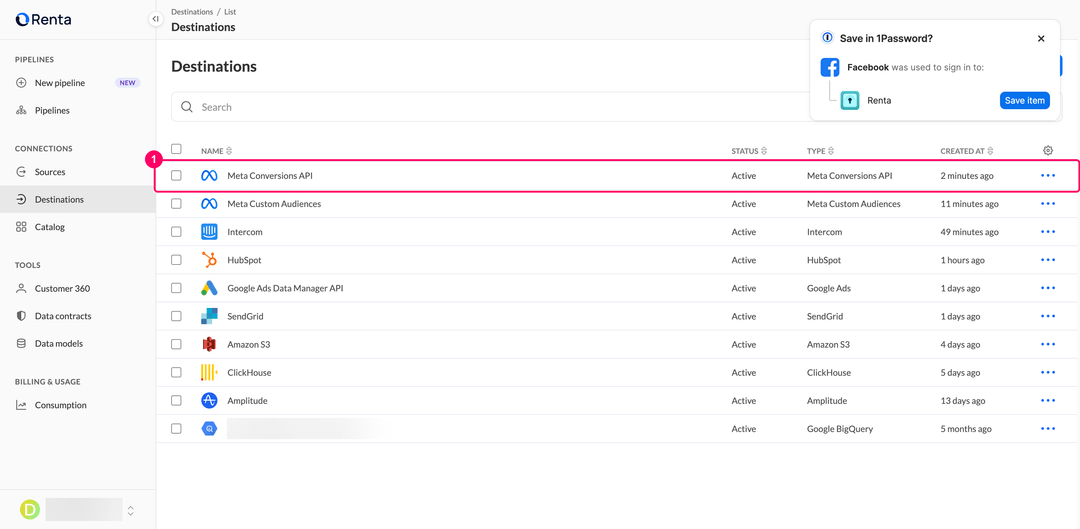Screen dimensions: 1080x529
Task: Expand the account switcher chevrons
Action: (x=130, y=510)
